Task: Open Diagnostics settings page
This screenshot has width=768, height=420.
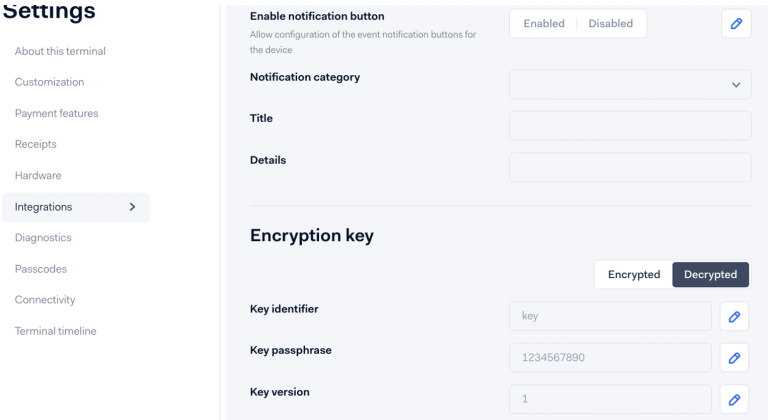Action: point(43,237)
